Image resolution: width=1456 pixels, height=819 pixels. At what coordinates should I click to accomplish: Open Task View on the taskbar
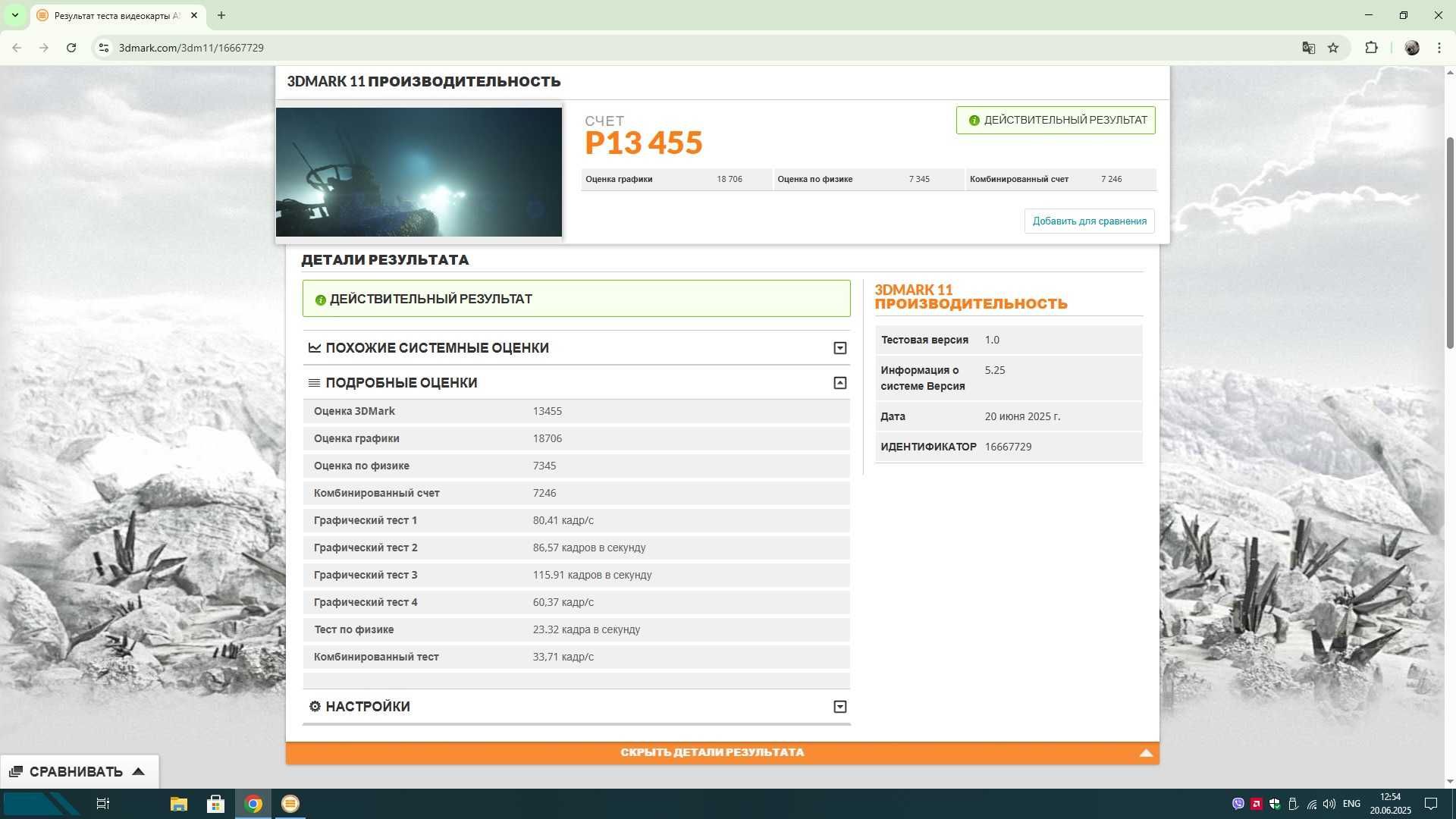[x=103, y=804]
